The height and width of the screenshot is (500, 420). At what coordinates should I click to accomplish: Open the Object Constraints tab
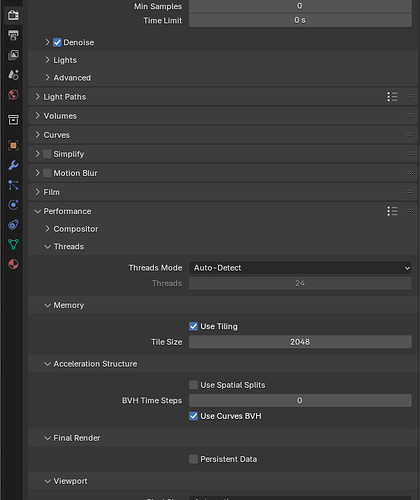[13, 225]
